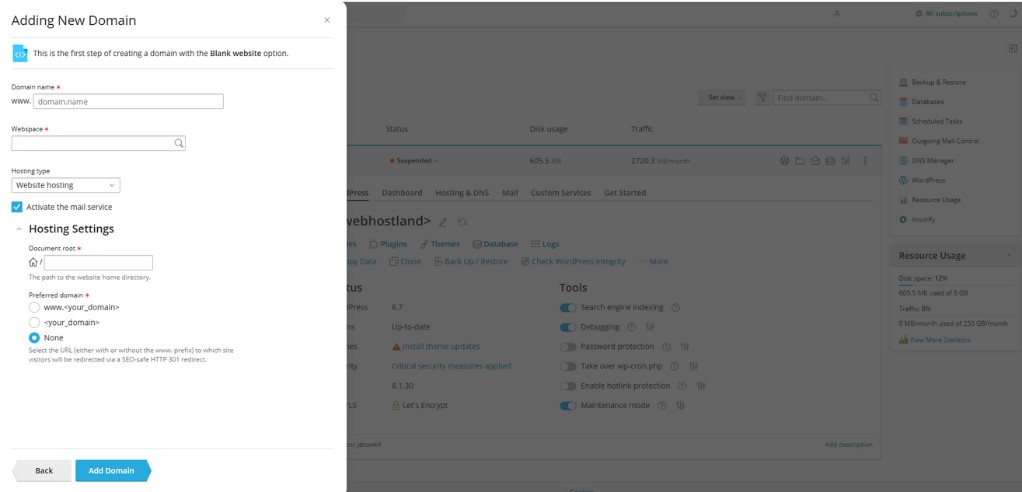The image size is (1022, 492).
Task: Click the Webspace search magnifier icon
Action: click(x=179, y=144)
